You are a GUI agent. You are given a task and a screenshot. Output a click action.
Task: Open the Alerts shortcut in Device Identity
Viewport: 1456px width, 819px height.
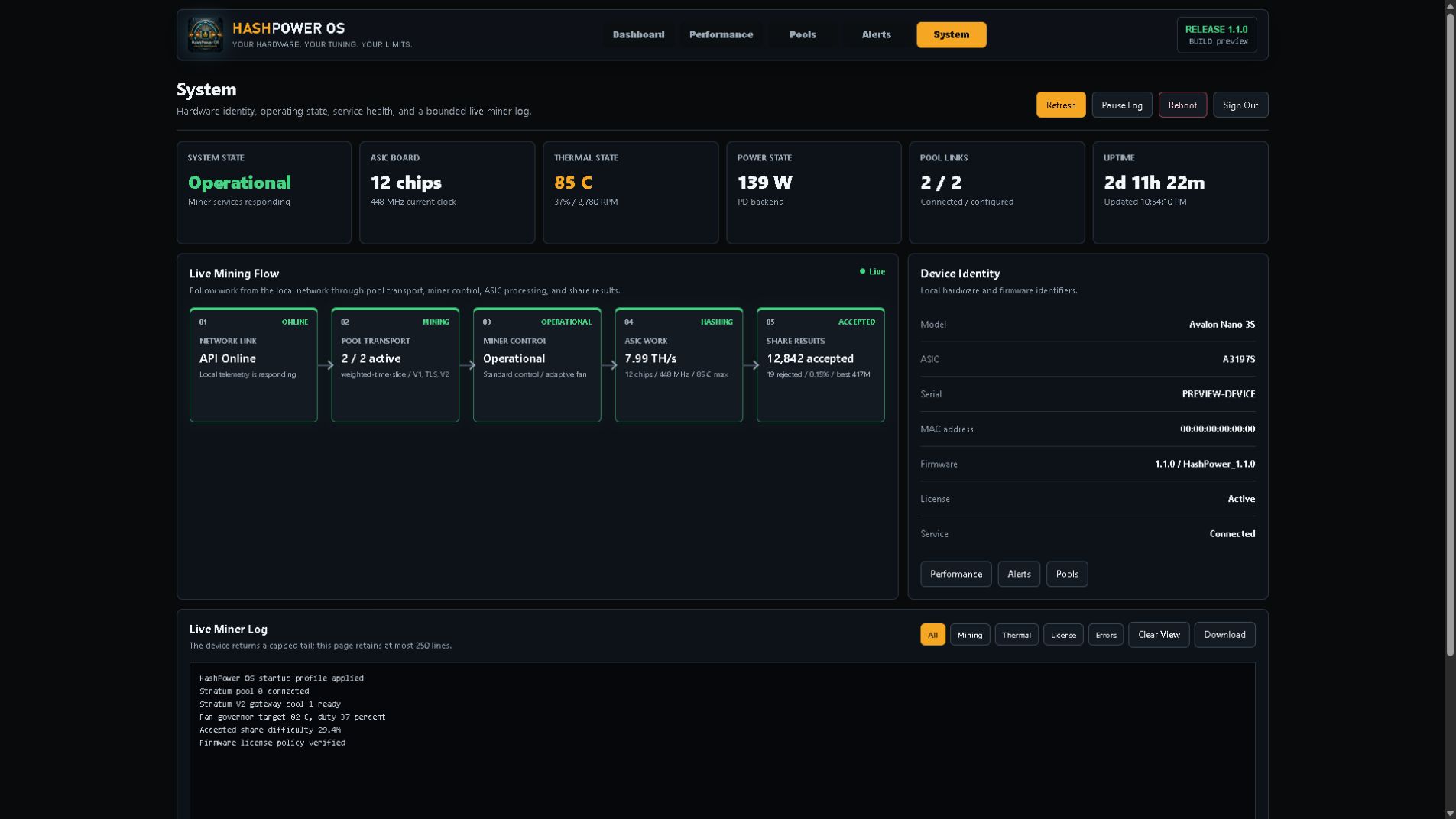tap(1019, 575)
